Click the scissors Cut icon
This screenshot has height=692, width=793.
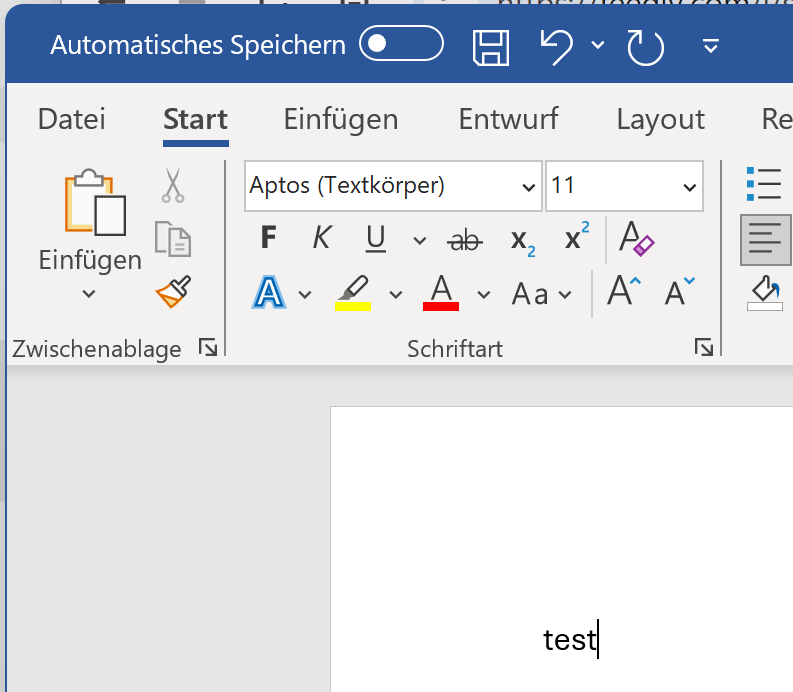pyautogui.click(x=173, y=185)
